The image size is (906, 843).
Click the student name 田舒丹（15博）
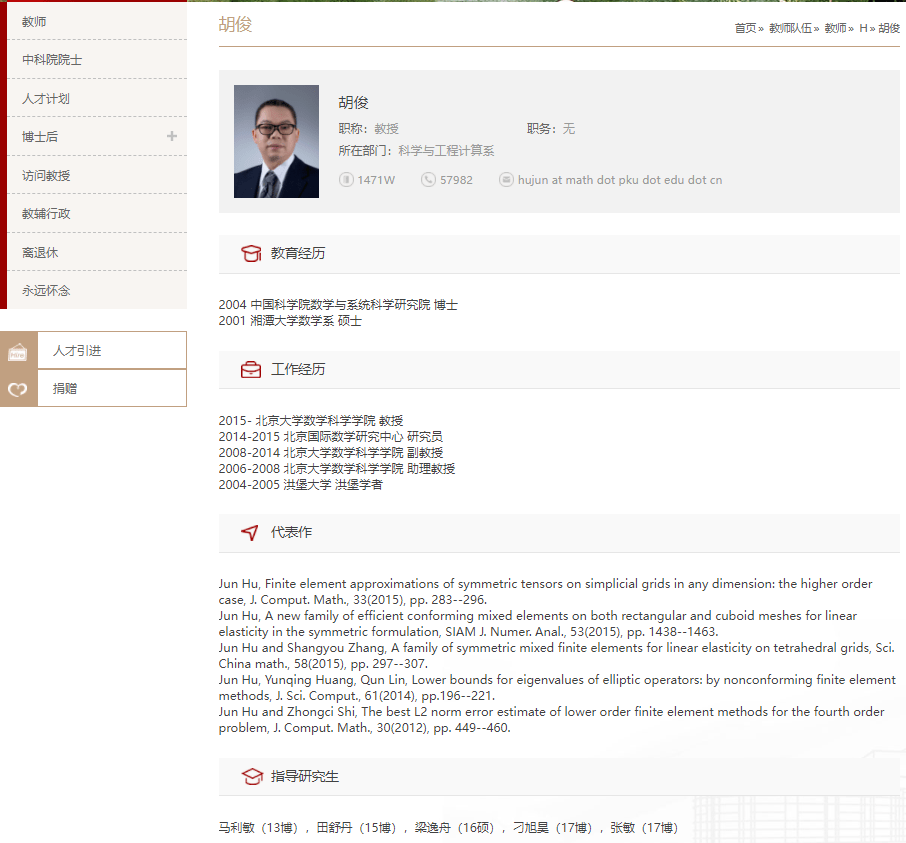[x=357, y=828]
